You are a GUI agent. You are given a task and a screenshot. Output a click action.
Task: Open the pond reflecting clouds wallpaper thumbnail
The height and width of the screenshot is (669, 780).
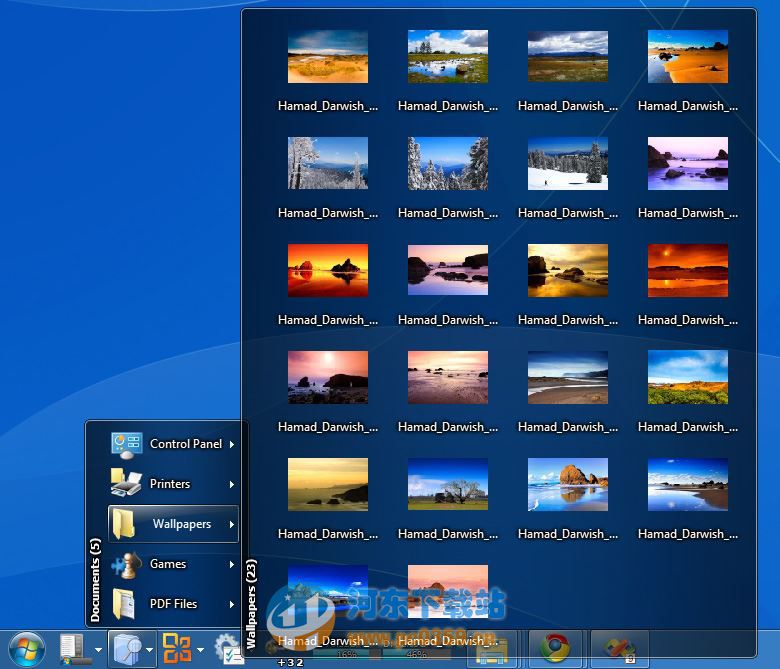pyautogui.click(x=448, y=57)
